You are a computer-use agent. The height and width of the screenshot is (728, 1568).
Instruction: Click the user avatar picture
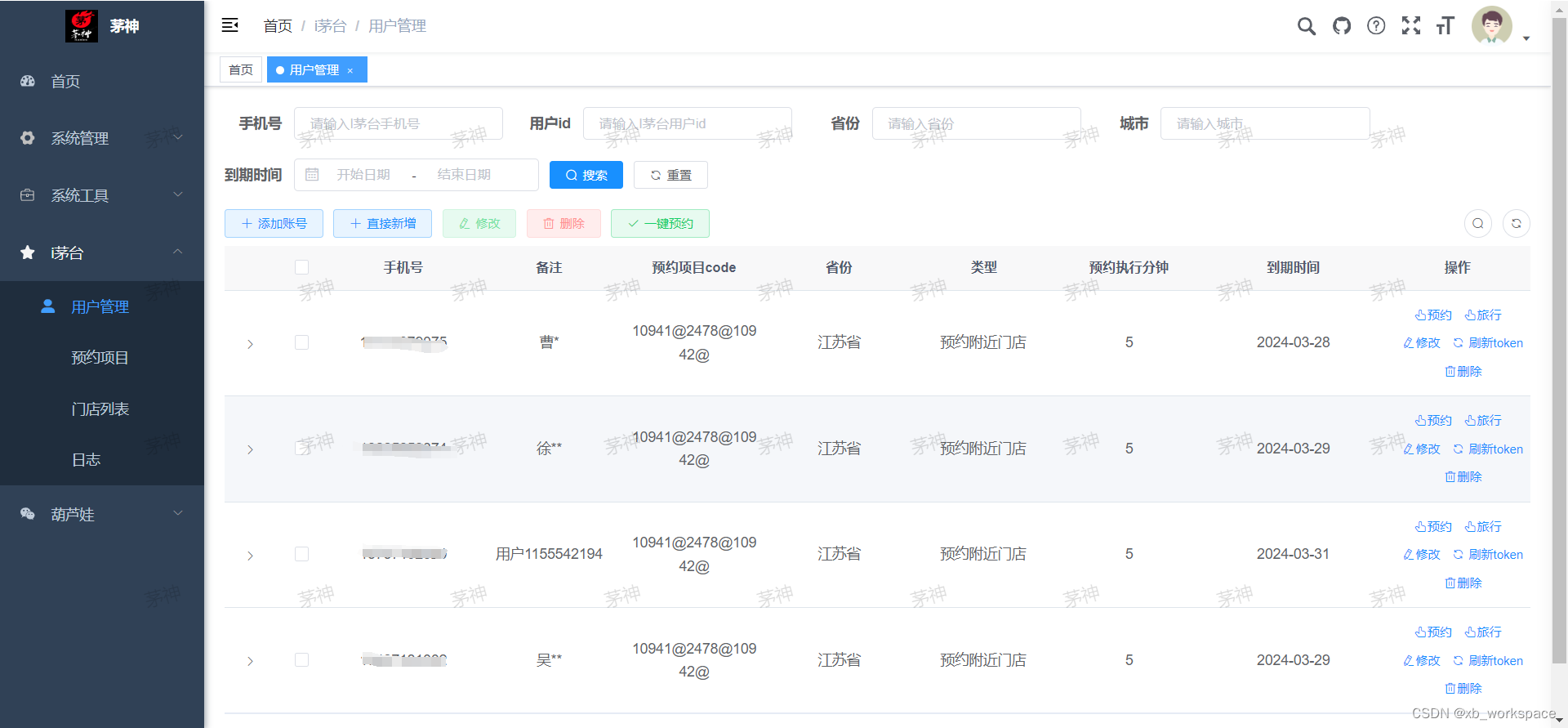(1492, 26)
